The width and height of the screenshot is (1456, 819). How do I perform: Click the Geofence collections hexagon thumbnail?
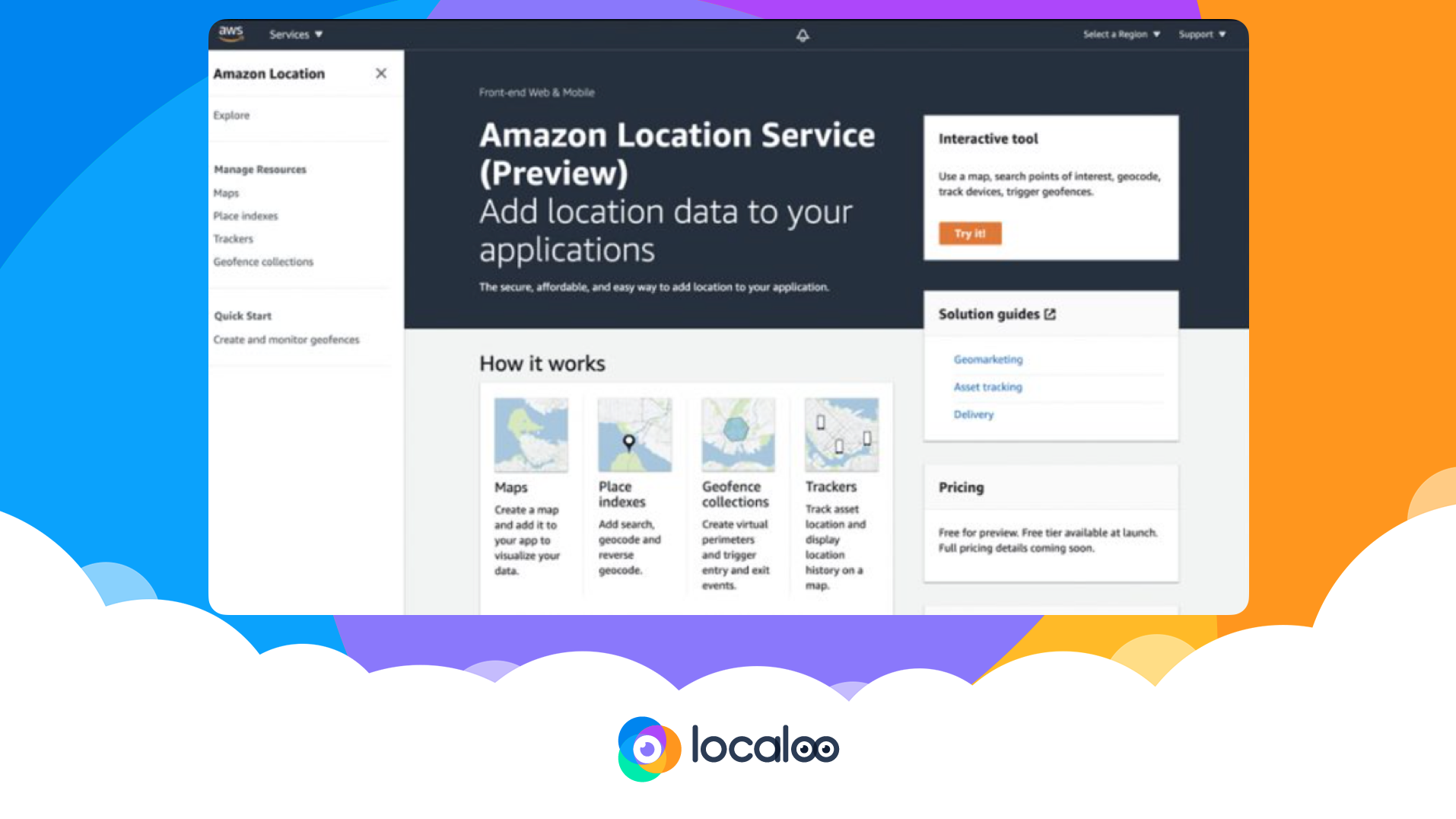tap(738, 435)
